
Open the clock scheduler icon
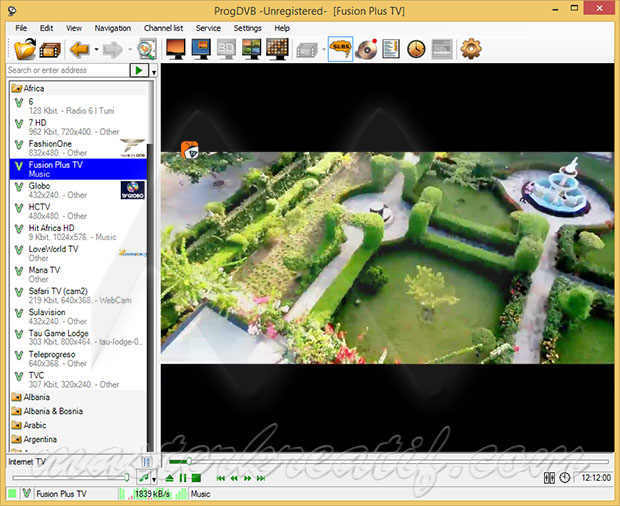click(416, 49)
